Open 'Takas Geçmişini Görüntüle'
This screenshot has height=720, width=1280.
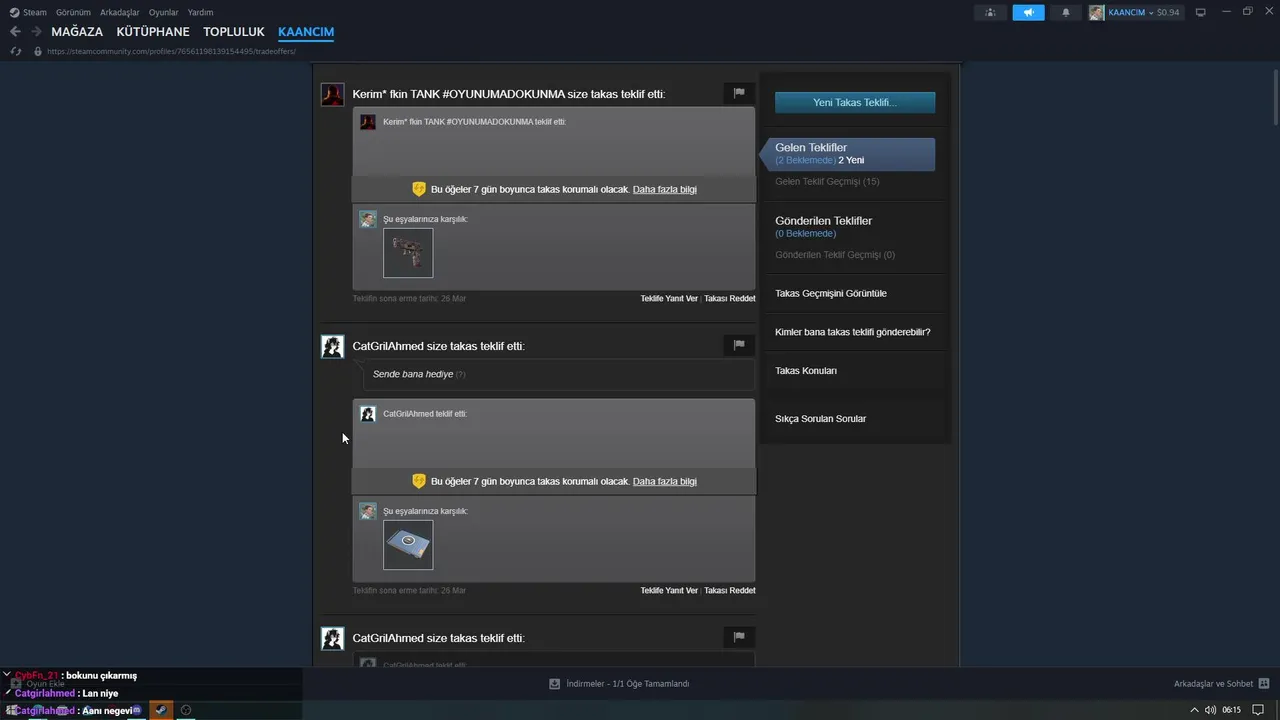click(831, 293)
